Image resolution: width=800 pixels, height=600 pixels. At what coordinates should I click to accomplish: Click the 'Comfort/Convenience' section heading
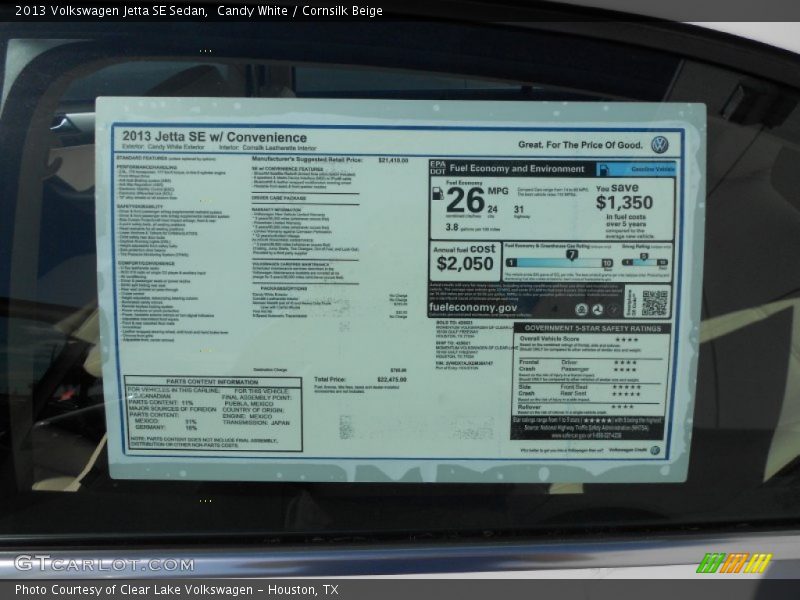pos(145,263)
